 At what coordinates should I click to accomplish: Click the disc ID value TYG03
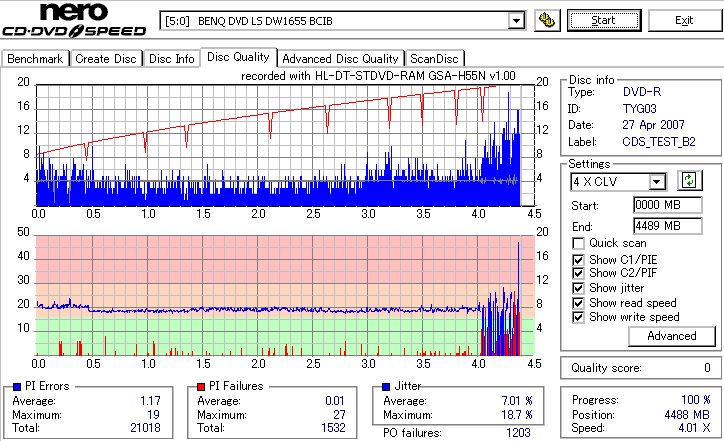click(x=640, y=109)
